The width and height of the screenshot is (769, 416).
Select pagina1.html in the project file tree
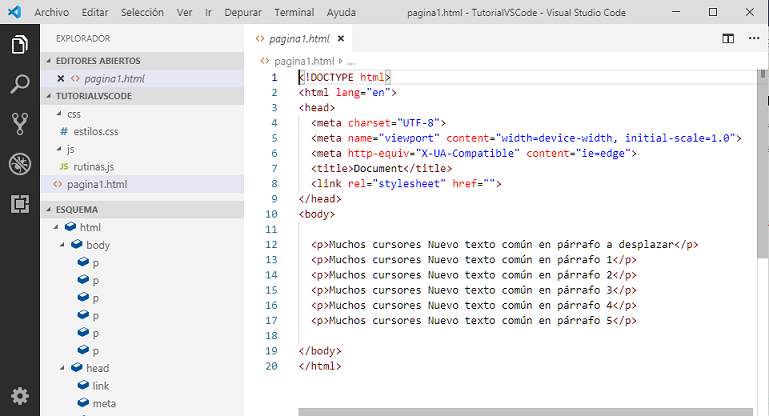click(97, 184)
